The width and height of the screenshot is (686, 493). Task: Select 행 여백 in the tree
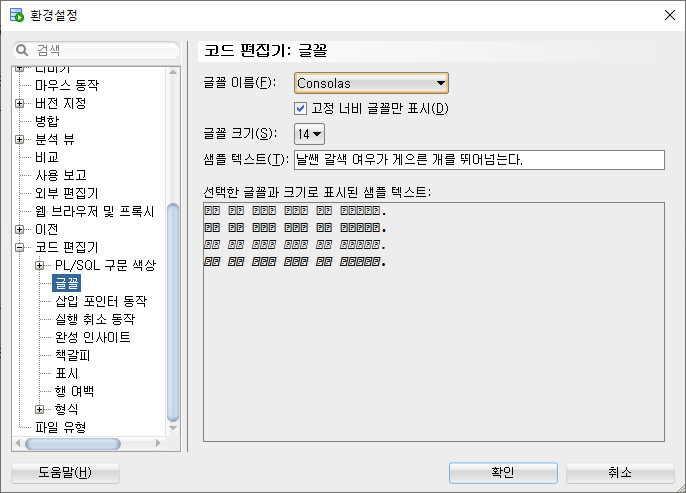[x=74, y=391]
